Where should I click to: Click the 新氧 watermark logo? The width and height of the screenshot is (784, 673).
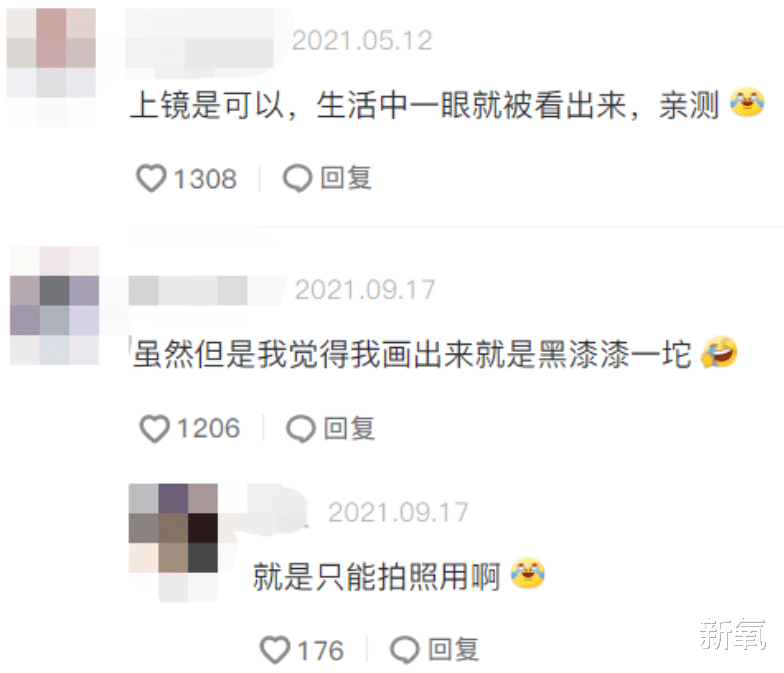pyautogui.click(x=732, y=634)
